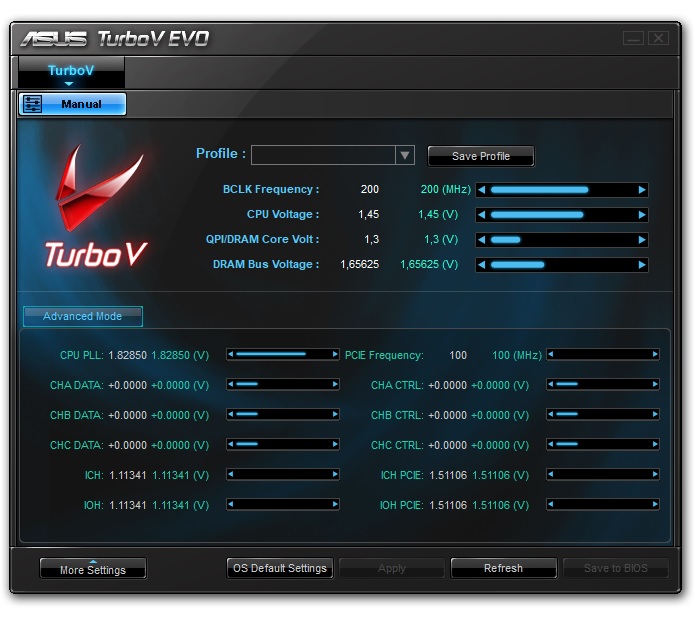Expand More Settings
This screenshot has width=695, height=619.
coord(93,569)
